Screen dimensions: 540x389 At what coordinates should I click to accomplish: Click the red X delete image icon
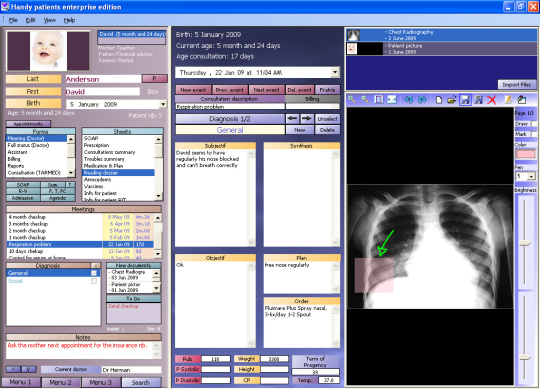[x=492, y=100]
